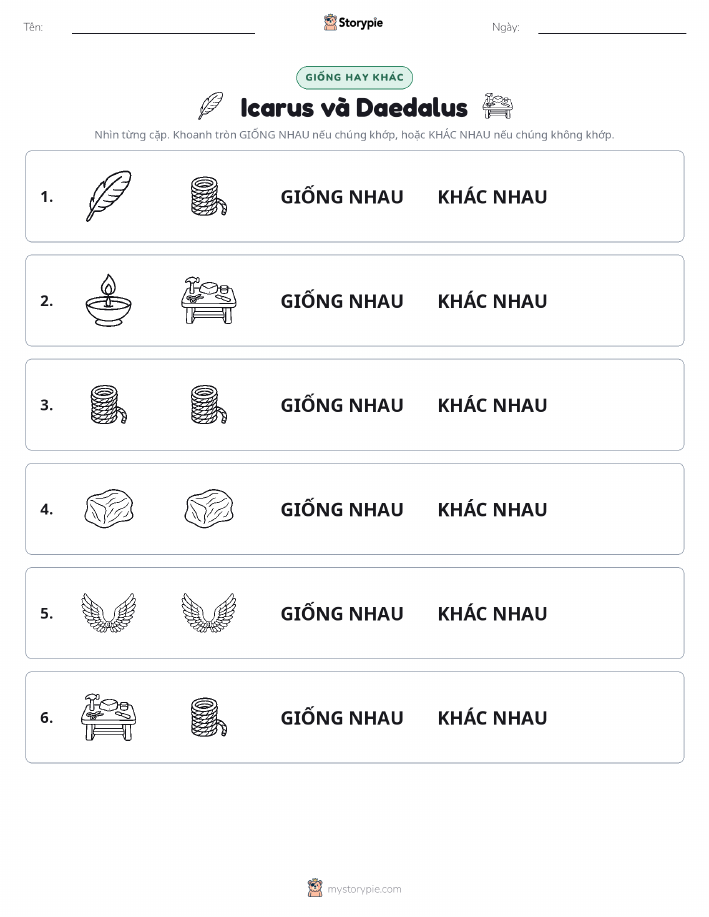Screen dimensions: 709x917
Task: Select GIỐNG NHAU for row 3
Action: (x=342, y=405)
